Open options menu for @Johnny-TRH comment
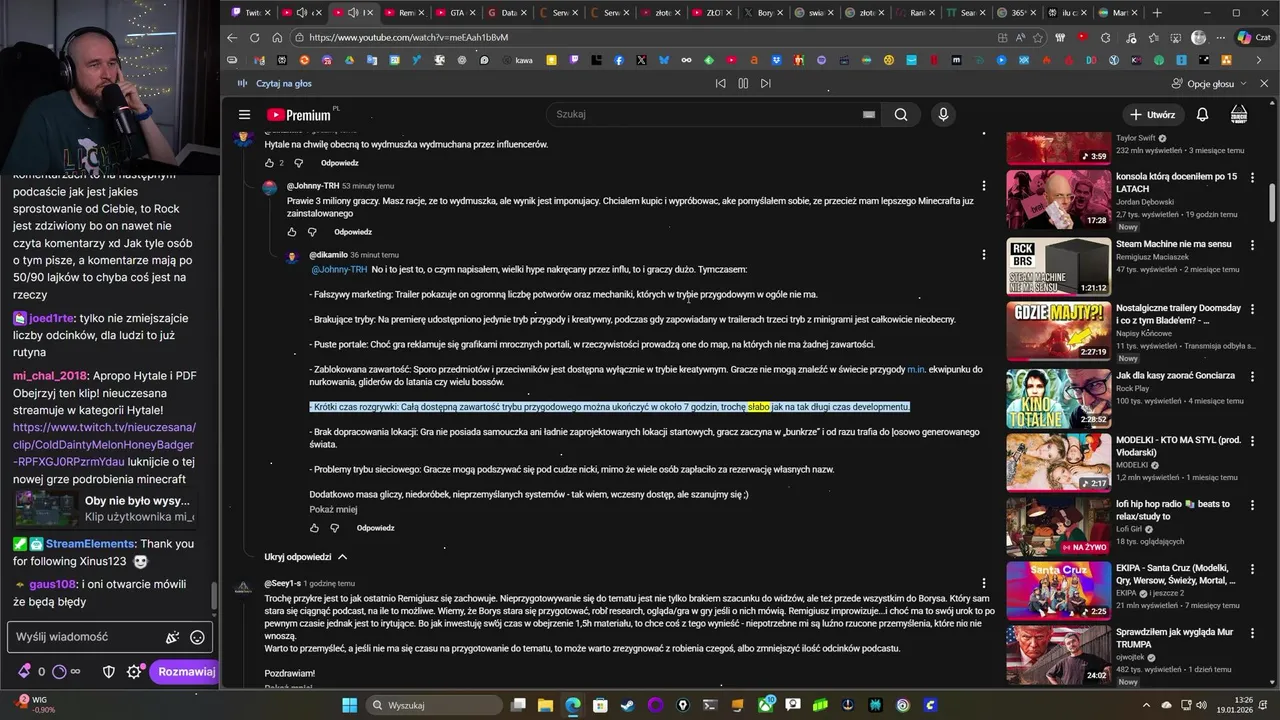 984,186
